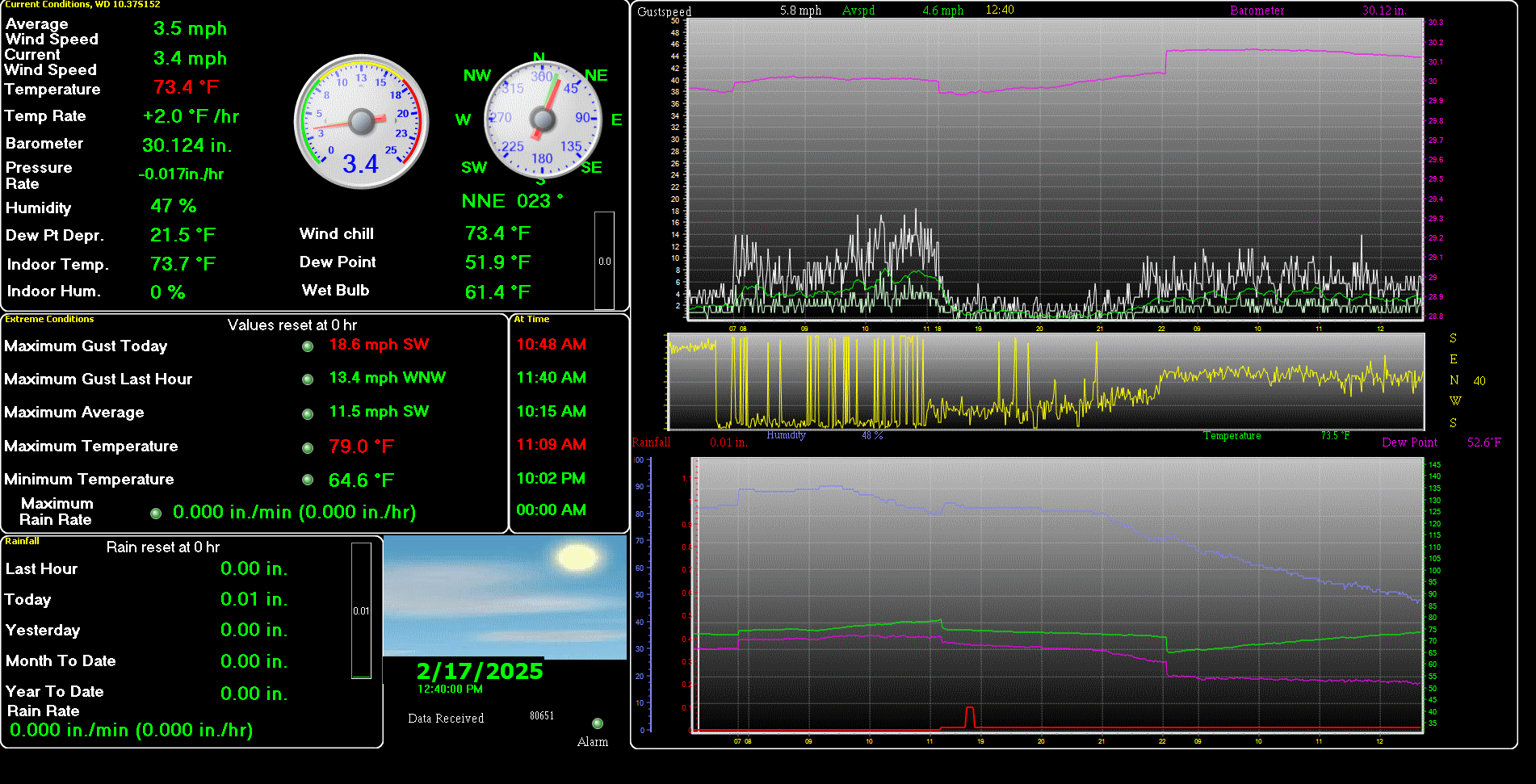1536x784 pixels.
Task: Click the 2/17/2025 date display
Action: 480,672
